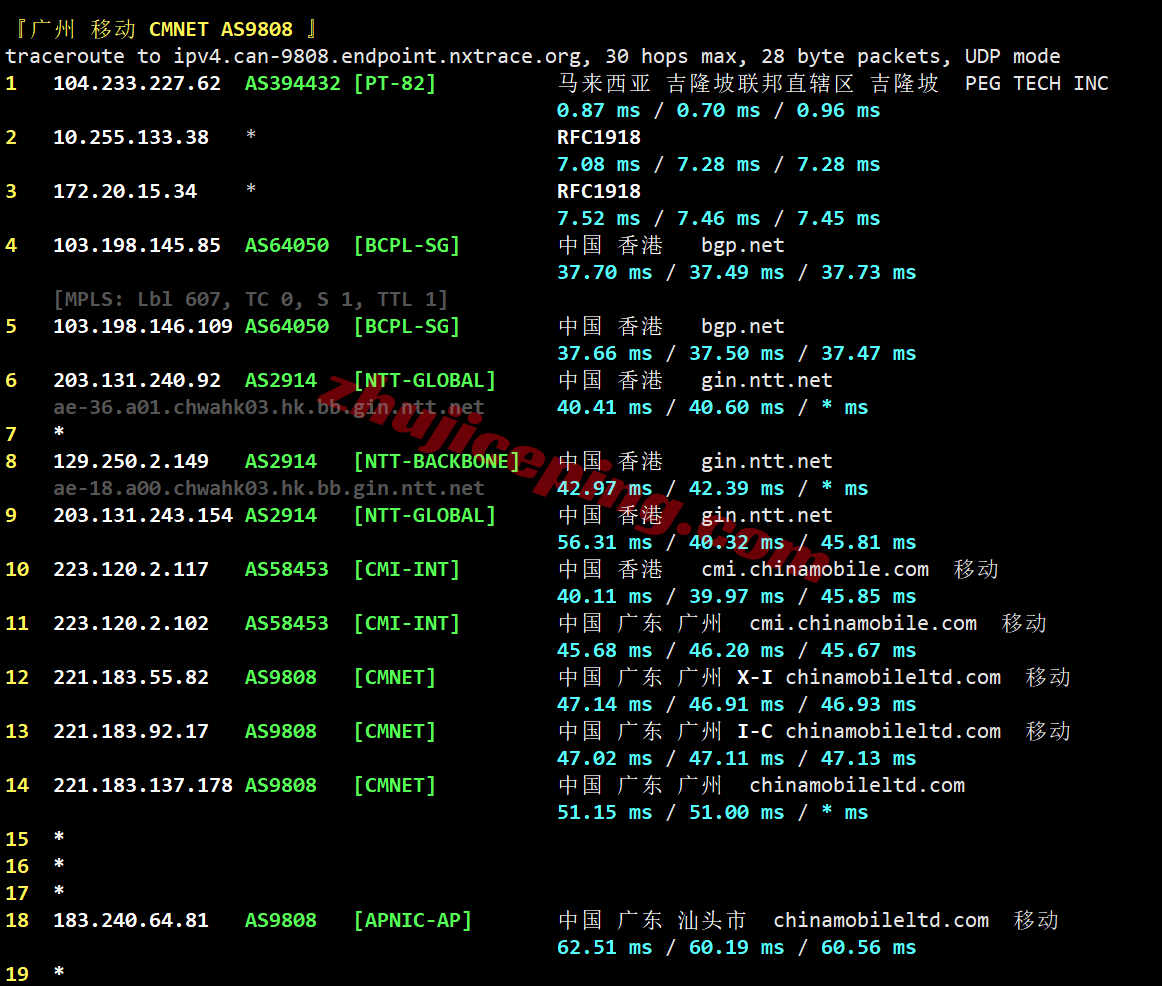Select IP 223.120.2.117
Viewport: 1162px width, 986px height.
pyautogui.click(x=131, y=569)
